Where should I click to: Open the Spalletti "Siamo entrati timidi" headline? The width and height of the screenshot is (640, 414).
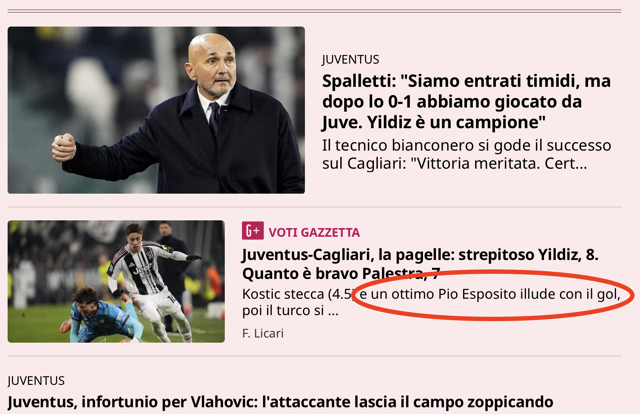coord(466,102)
